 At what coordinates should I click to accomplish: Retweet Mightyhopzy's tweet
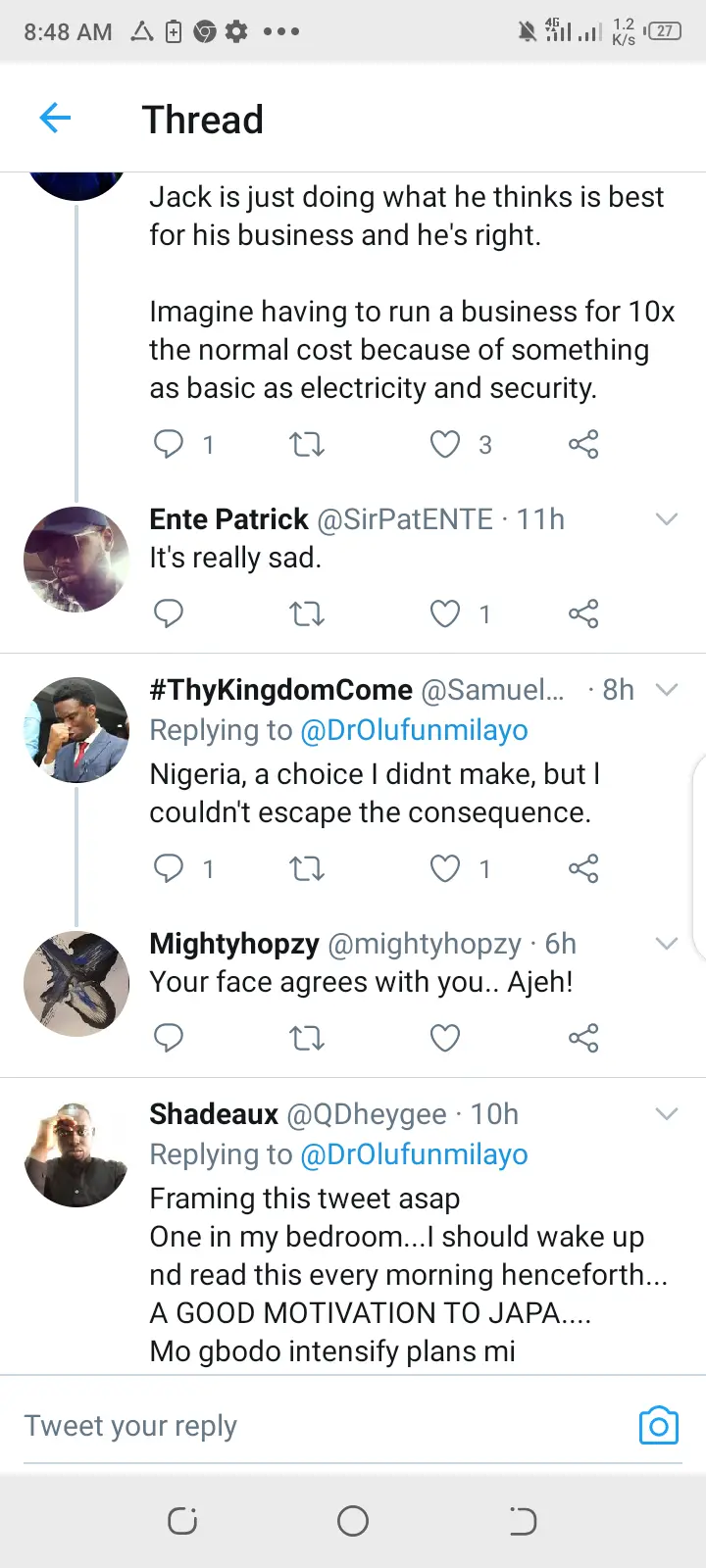(307, 1038)
